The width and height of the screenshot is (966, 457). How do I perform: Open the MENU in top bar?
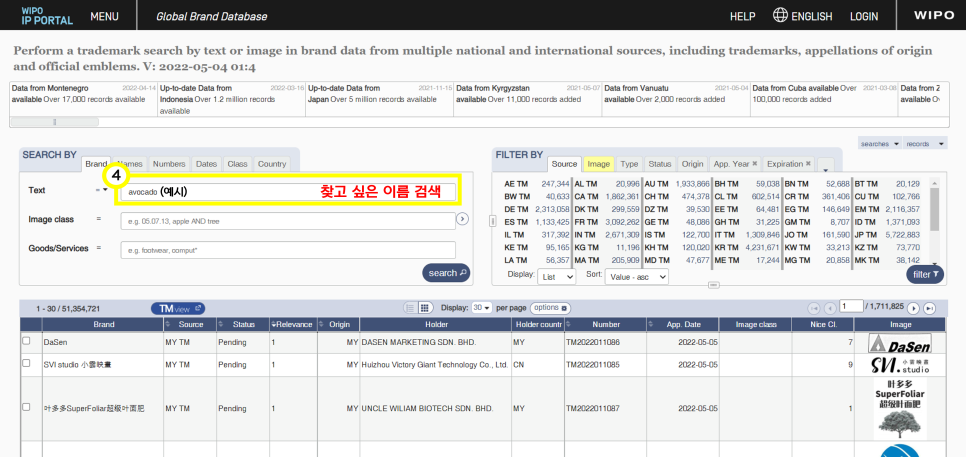tap(105, 16)
